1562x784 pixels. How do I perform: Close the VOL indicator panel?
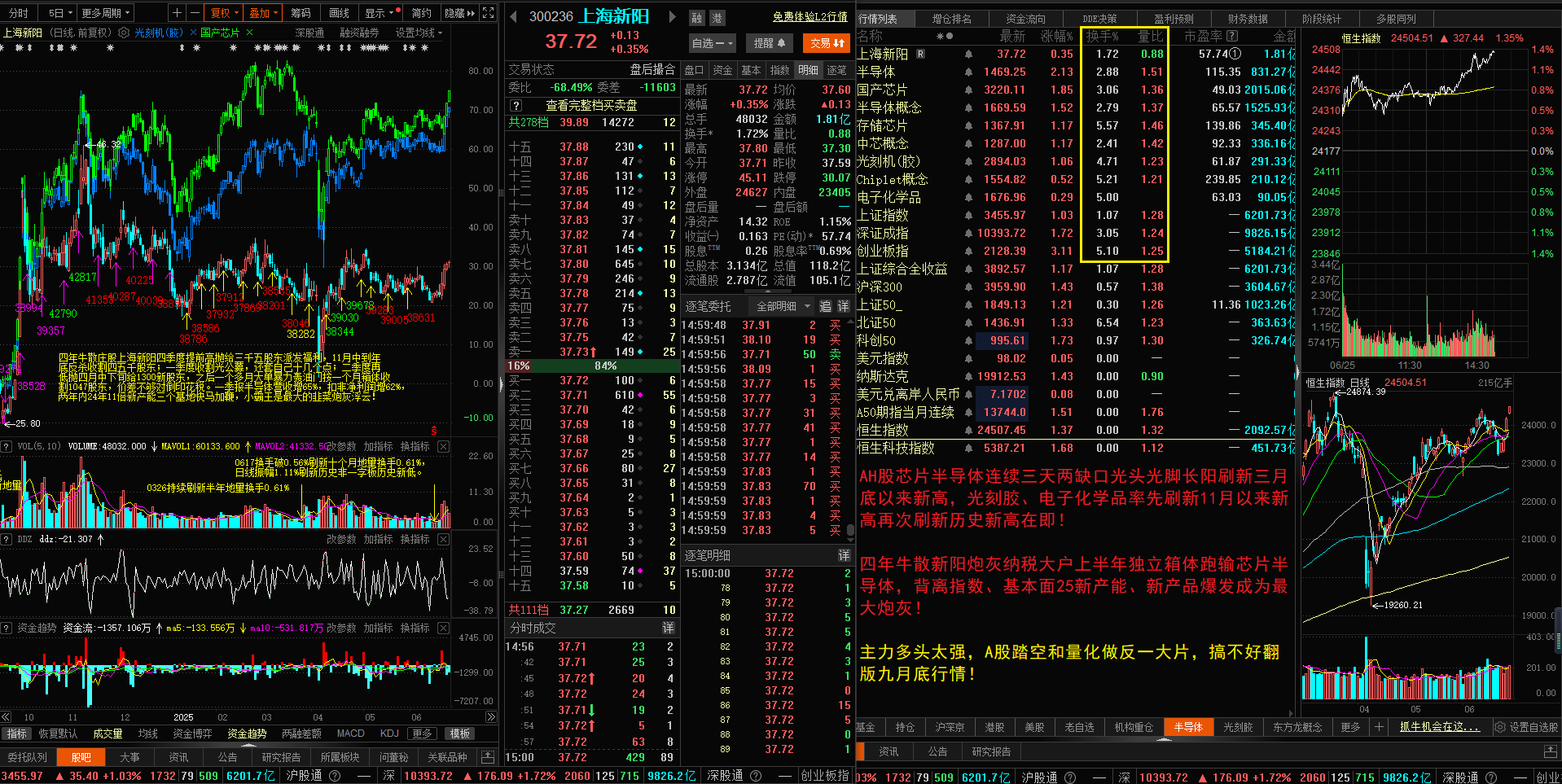(443, 447)
